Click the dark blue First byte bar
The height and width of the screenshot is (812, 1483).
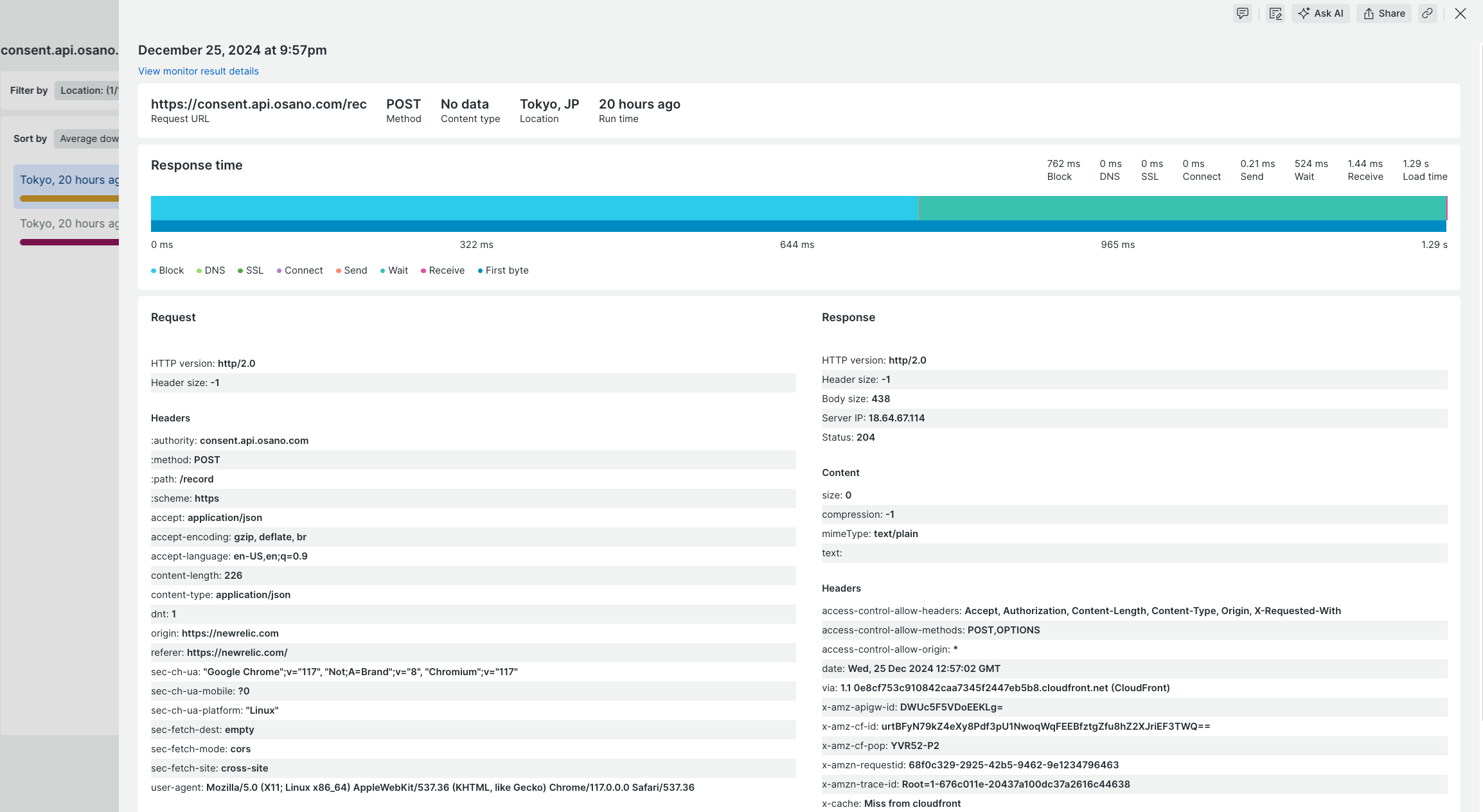[x=797, y=226]
